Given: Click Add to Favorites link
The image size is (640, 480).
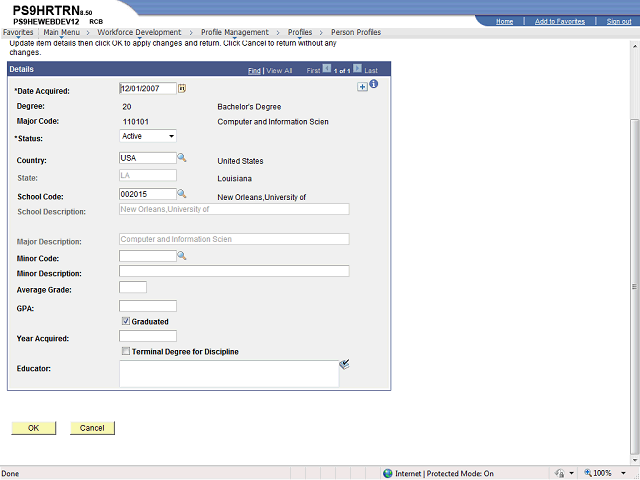Looking at the screenshot, I should pos(560,21).
